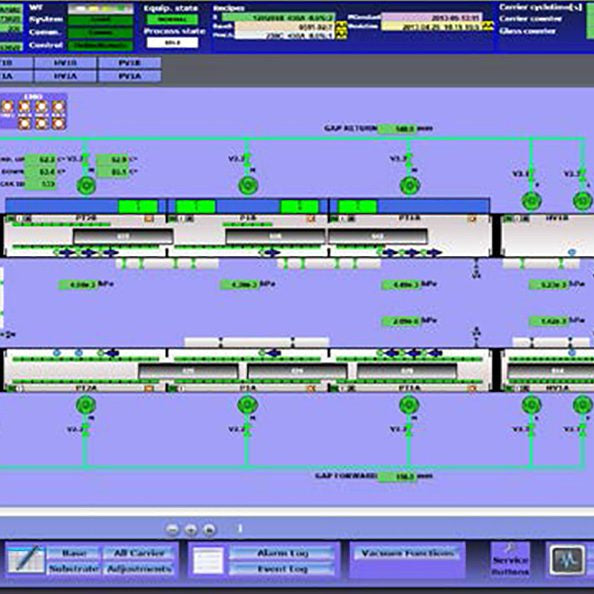594x594 pixels.
Task: Click valve on return line above second pump
Action: pos(247,160)
